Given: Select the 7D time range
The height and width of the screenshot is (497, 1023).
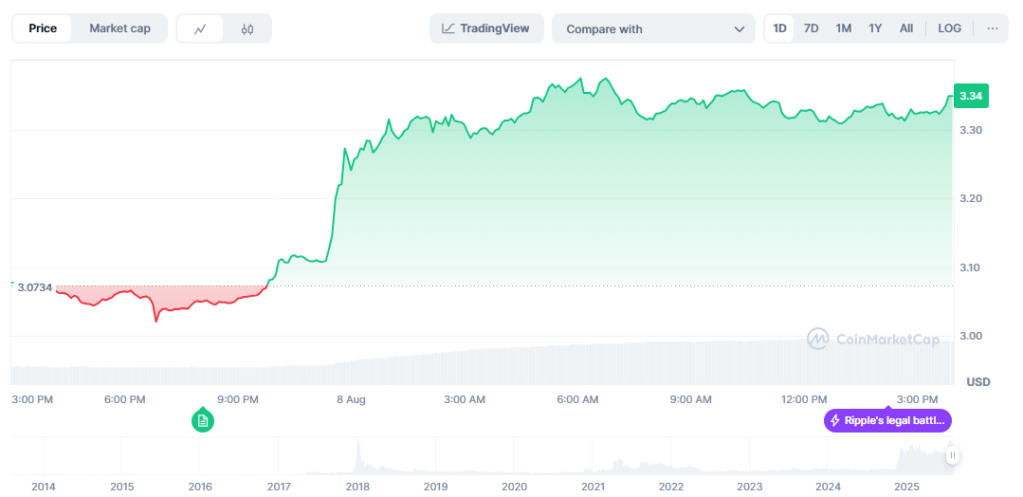Looking at the screenshot, I should point(811,29).
